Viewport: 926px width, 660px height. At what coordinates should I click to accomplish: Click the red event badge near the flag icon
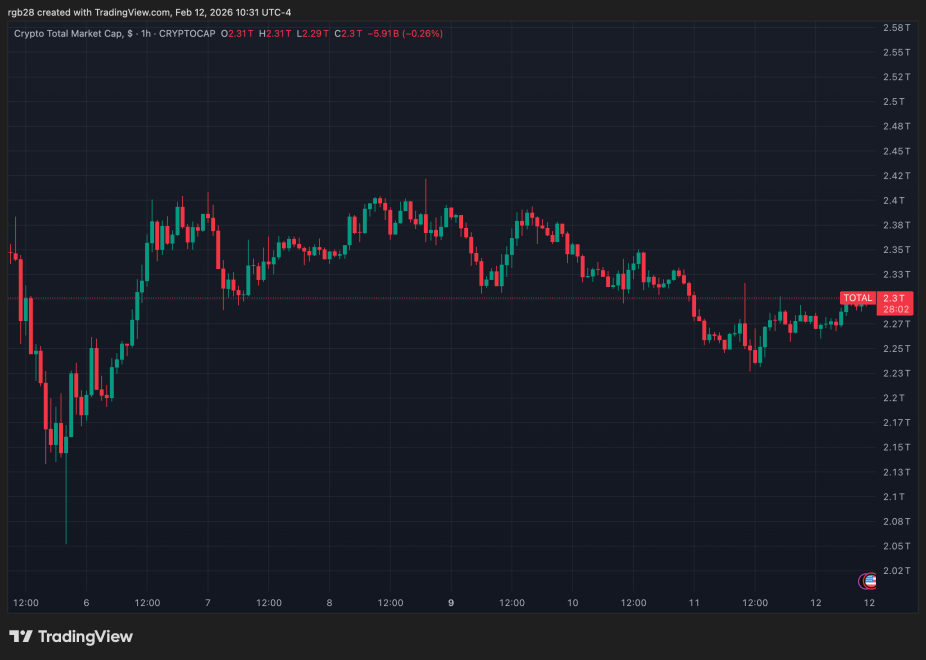(876, 576)
